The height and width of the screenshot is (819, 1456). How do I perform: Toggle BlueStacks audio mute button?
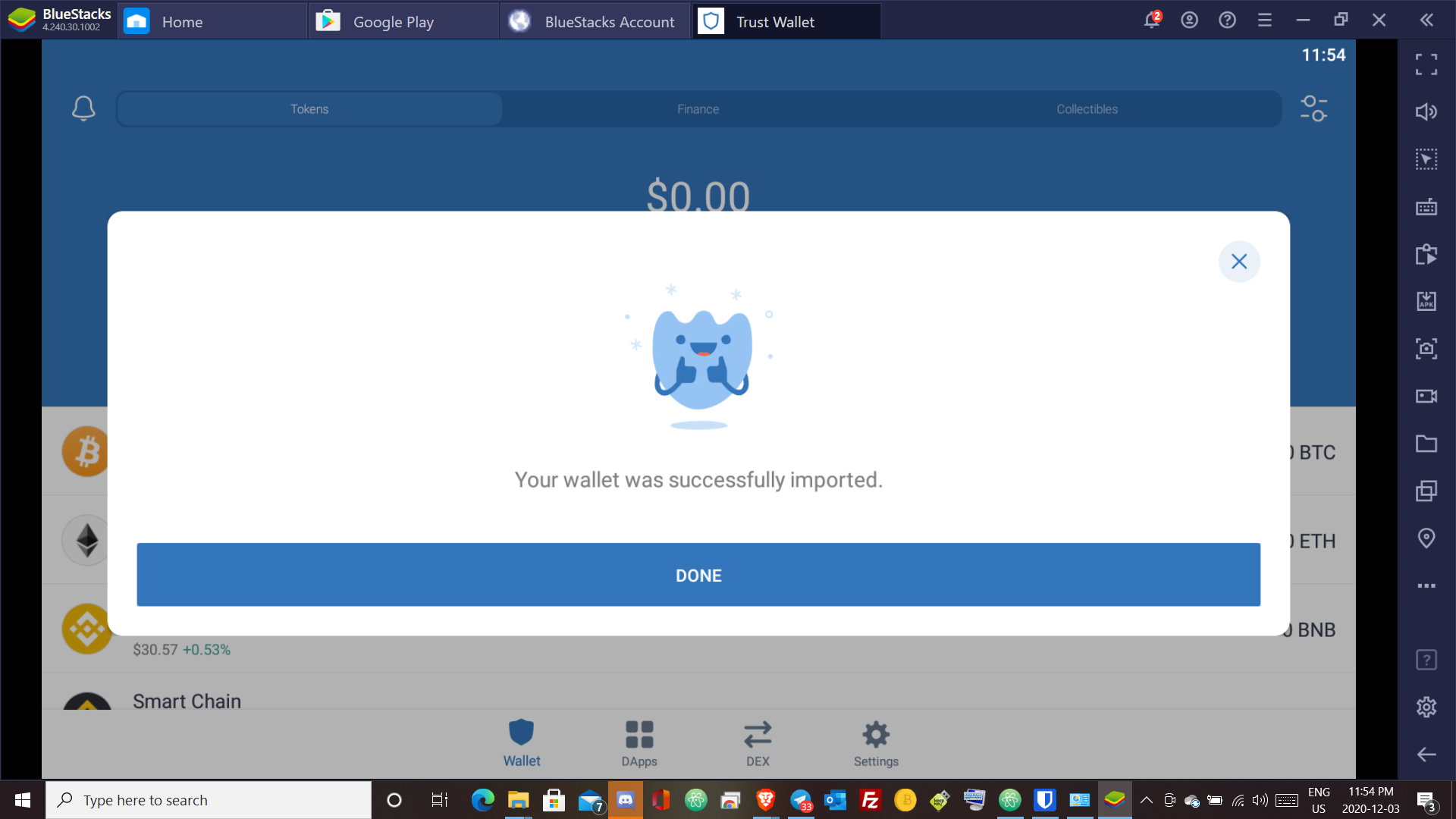tap(1427, 112)
